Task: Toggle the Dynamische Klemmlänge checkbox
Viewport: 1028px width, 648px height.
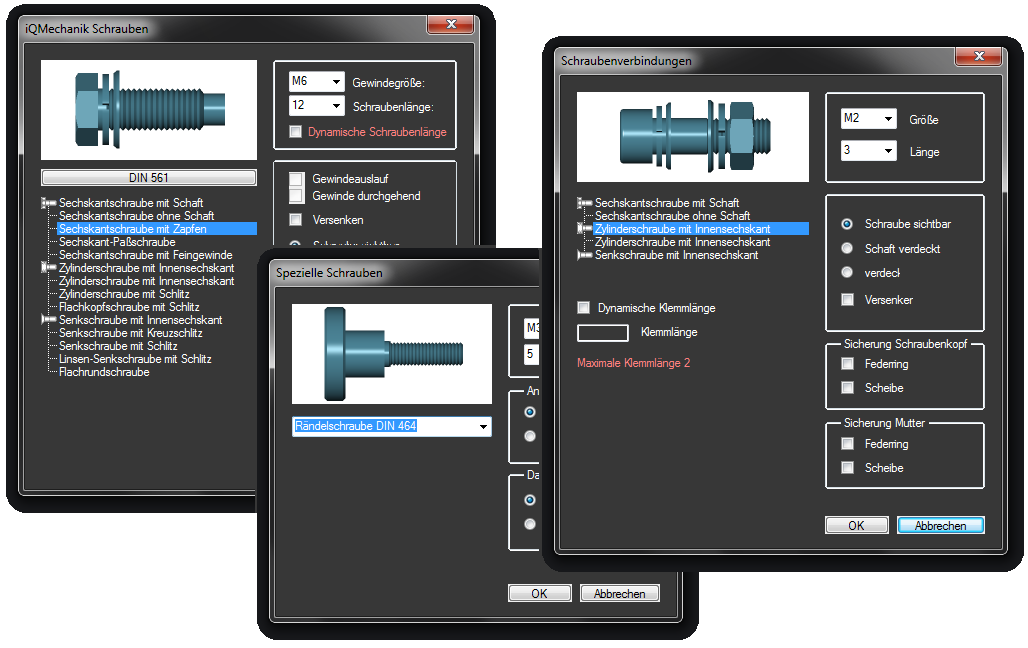Action: pyautogui.click(x=584, y=308)
